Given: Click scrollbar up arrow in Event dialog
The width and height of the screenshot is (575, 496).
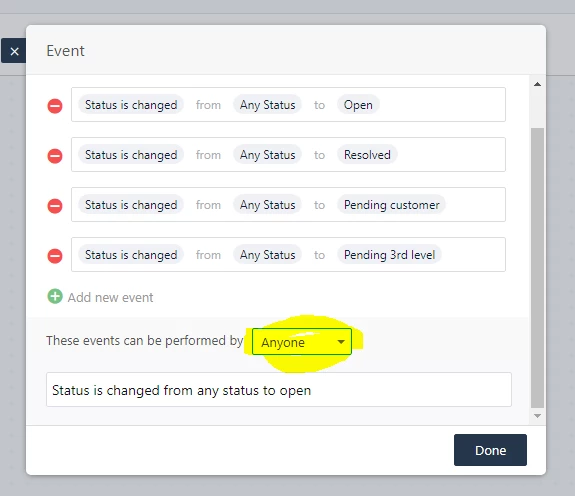Looking at the screenshot, I should [537, 84].
